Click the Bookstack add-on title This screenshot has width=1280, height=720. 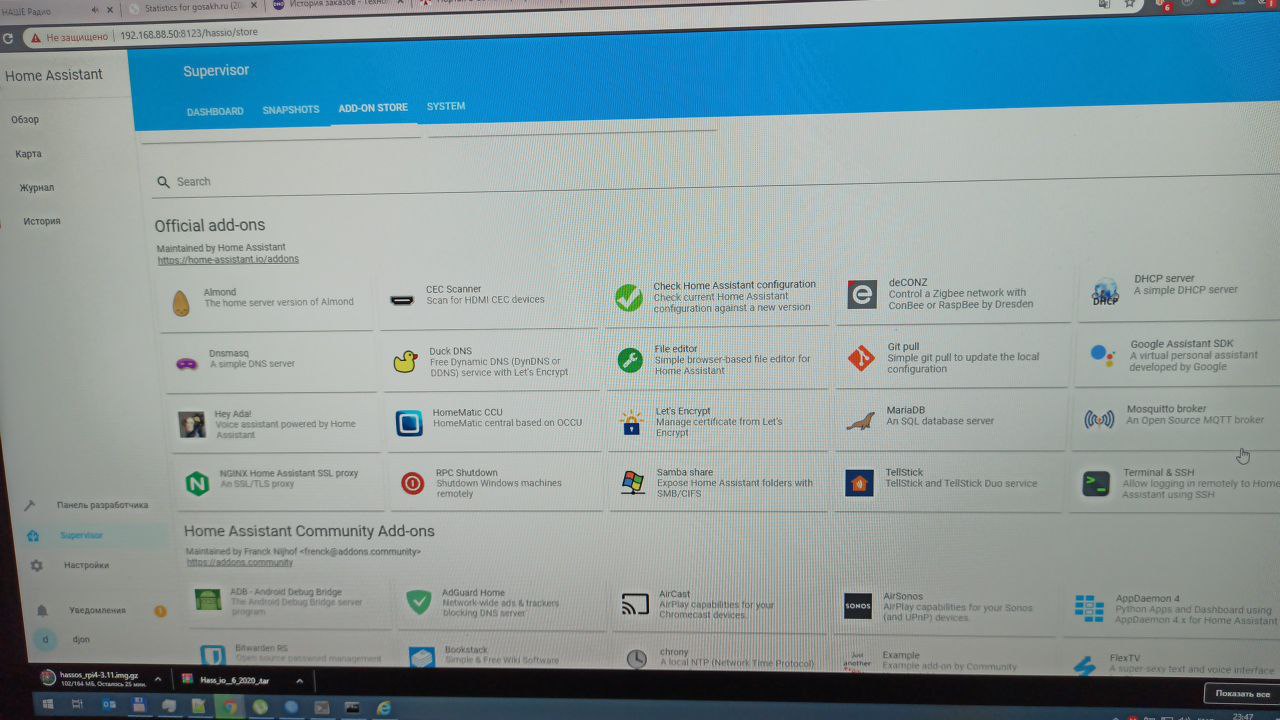(x=466, y=650)
